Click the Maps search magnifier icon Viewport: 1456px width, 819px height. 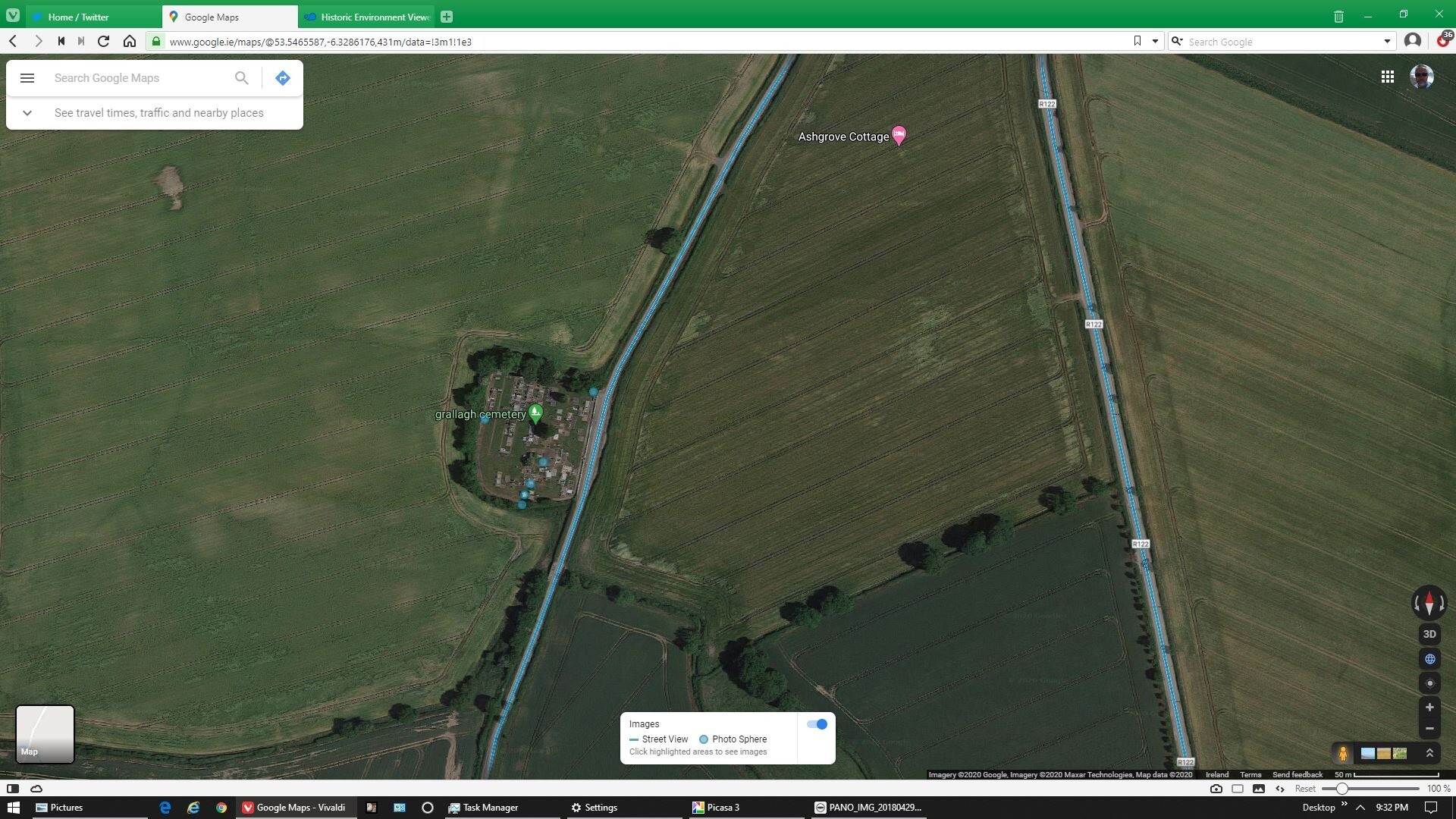click(241, 78)
